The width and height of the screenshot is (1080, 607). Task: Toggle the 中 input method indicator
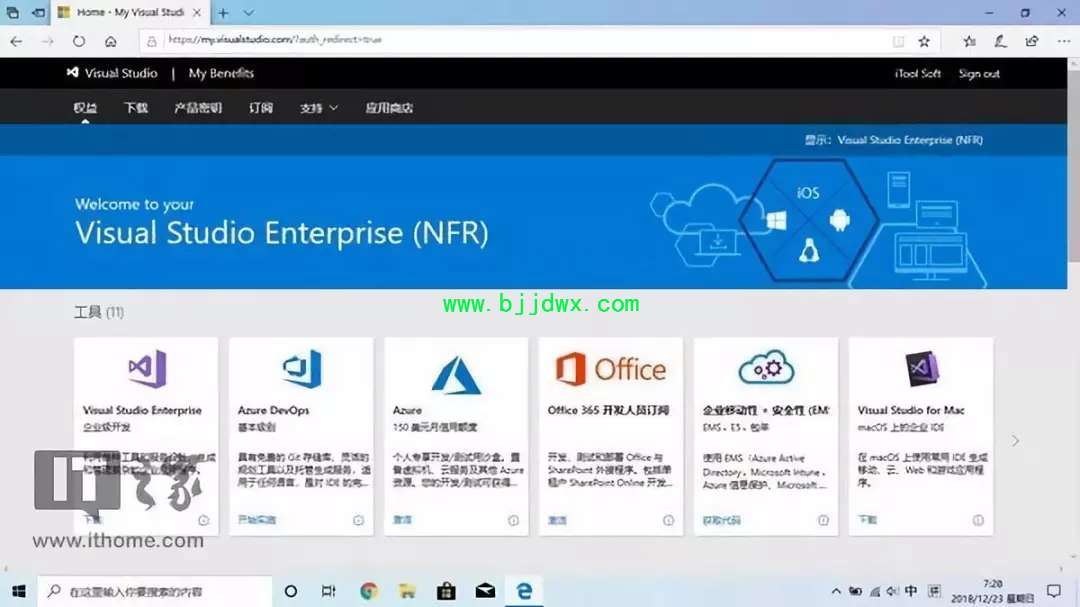click(x=911, y=591)
